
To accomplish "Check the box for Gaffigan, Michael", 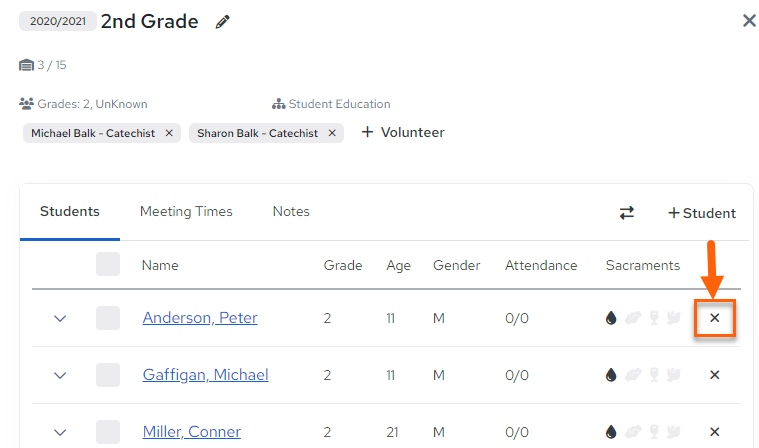I will click(x=108, y=375).
